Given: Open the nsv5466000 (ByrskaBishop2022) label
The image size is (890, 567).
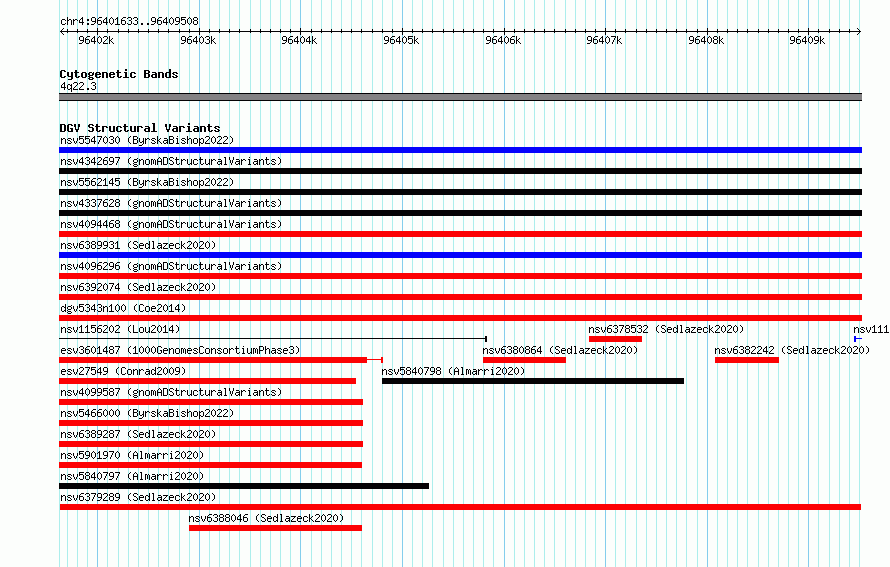Looking at the screenshot, I should (x=147, y=413).
